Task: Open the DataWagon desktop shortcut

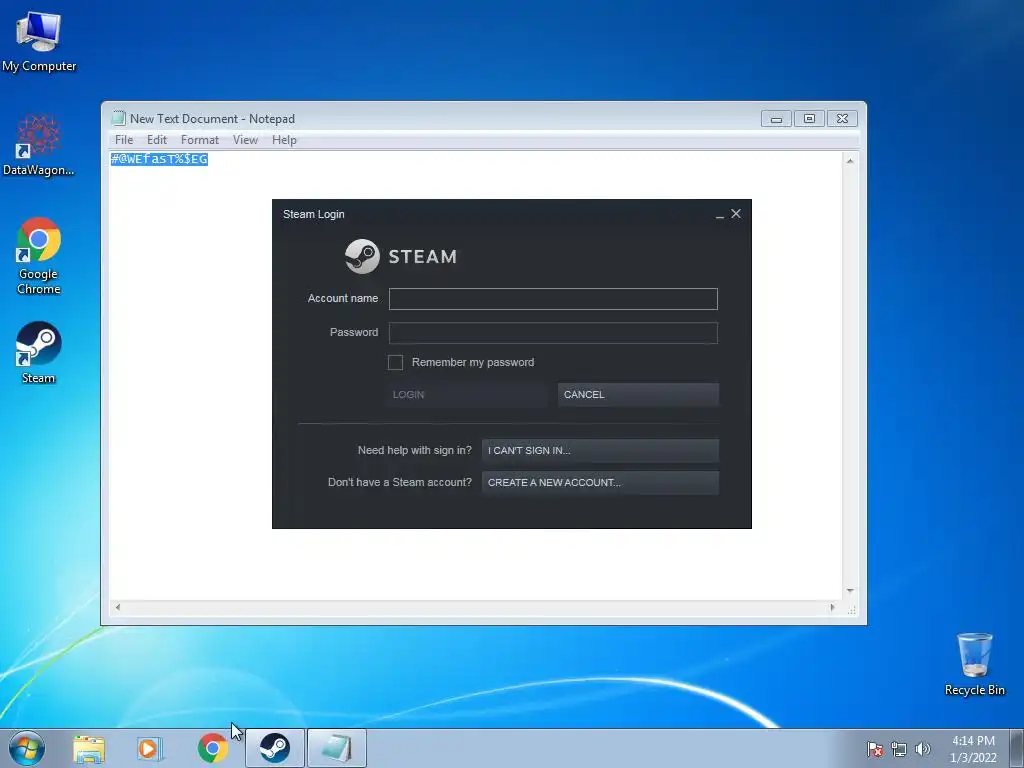Action: pyautogui.click(x=39, y=145)
